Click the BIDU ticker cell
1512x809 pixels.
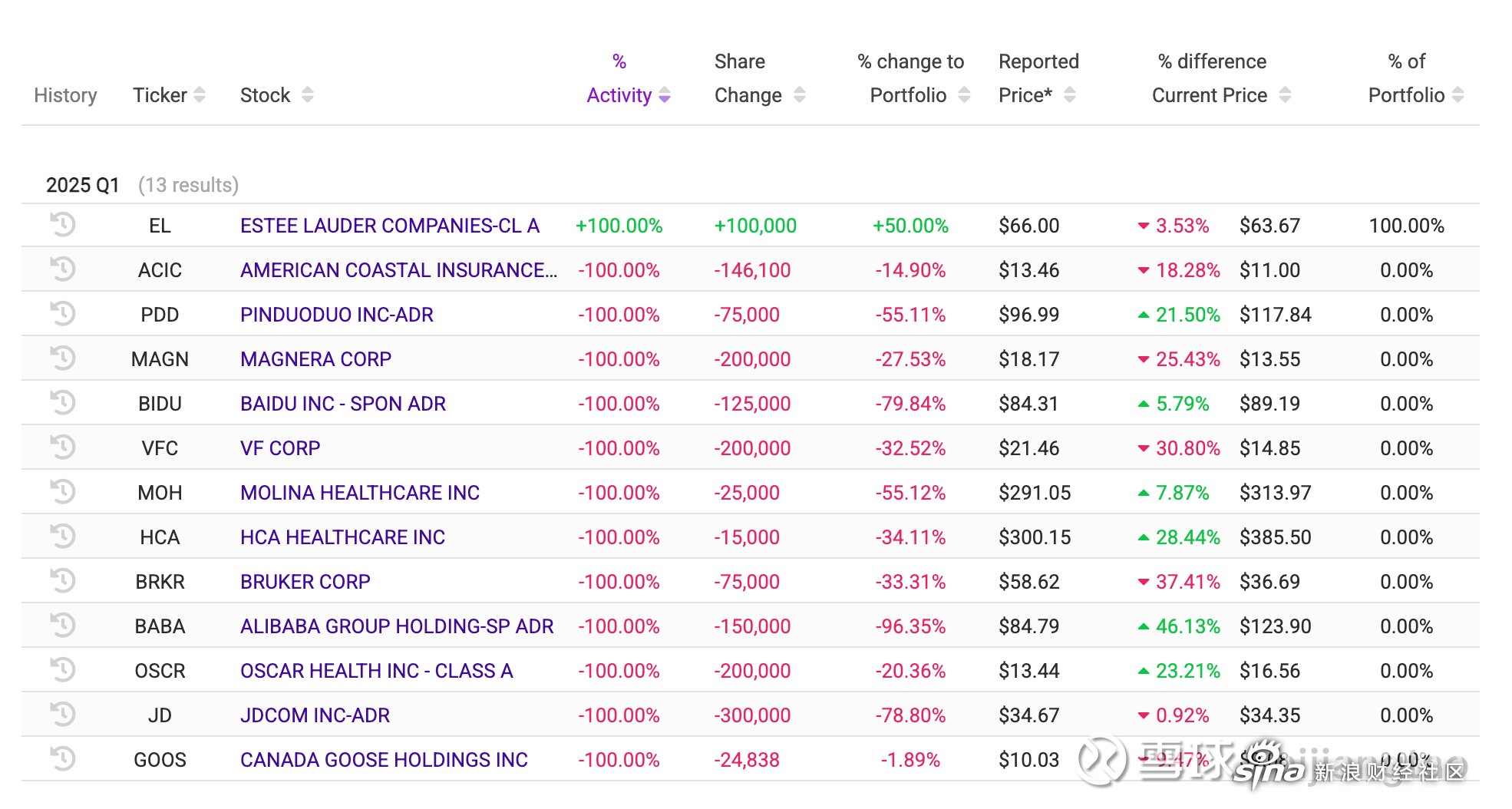[x=160, y=404]
